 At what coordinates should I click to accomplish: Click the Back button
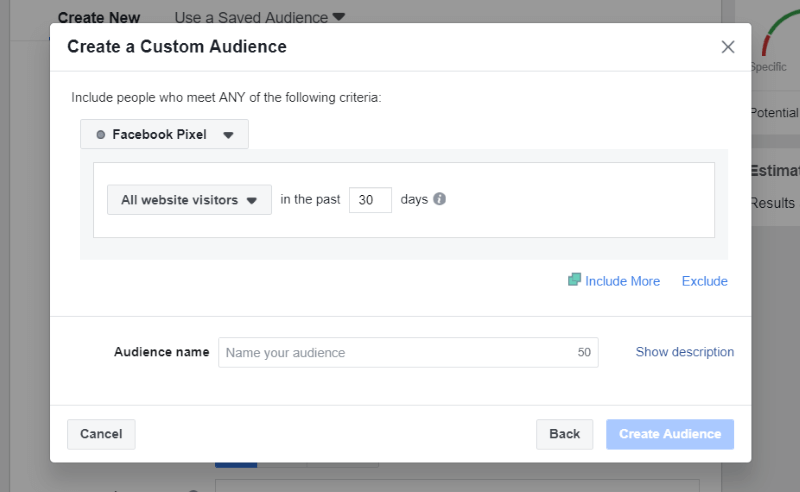click(x=564, y=434)
